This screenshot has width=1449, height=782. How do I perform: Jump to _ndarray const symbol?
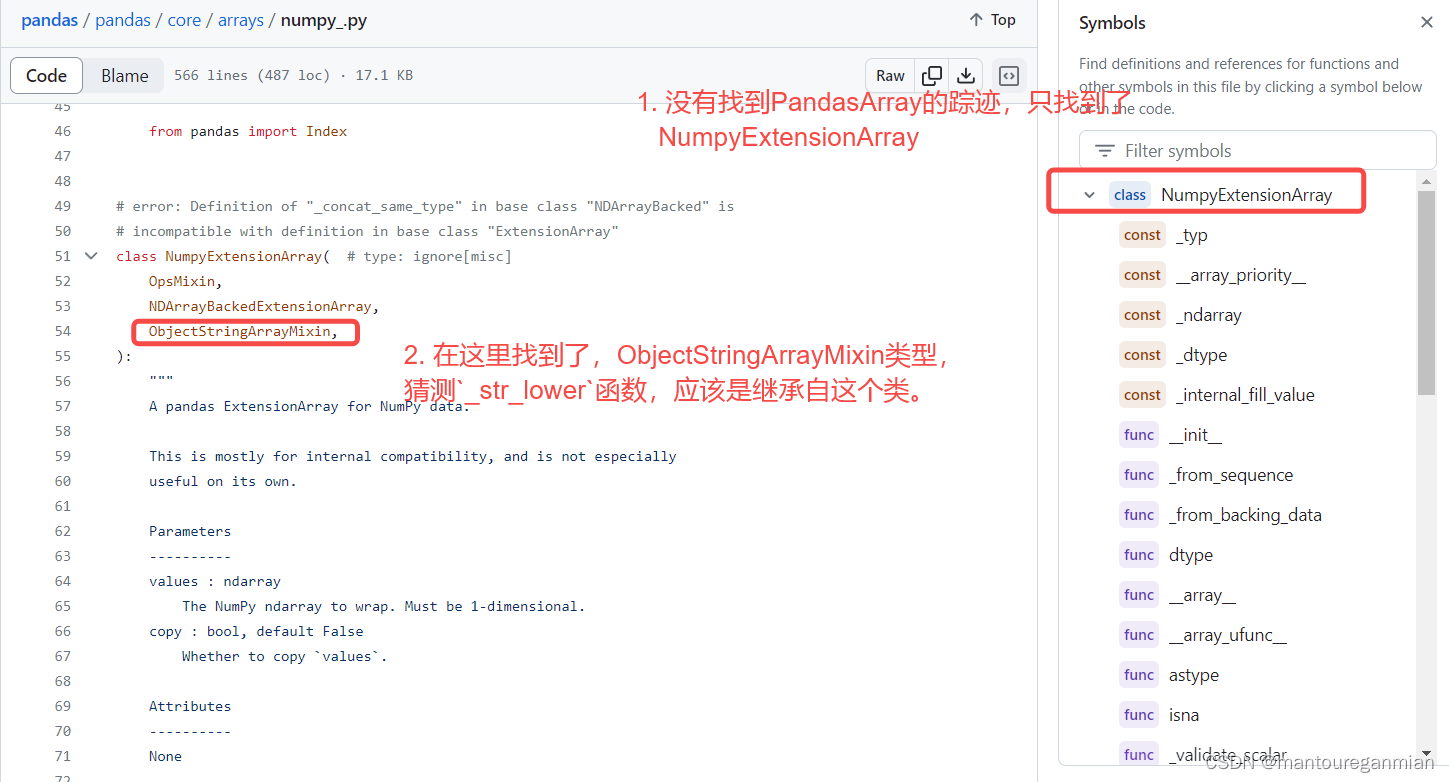1209,315
